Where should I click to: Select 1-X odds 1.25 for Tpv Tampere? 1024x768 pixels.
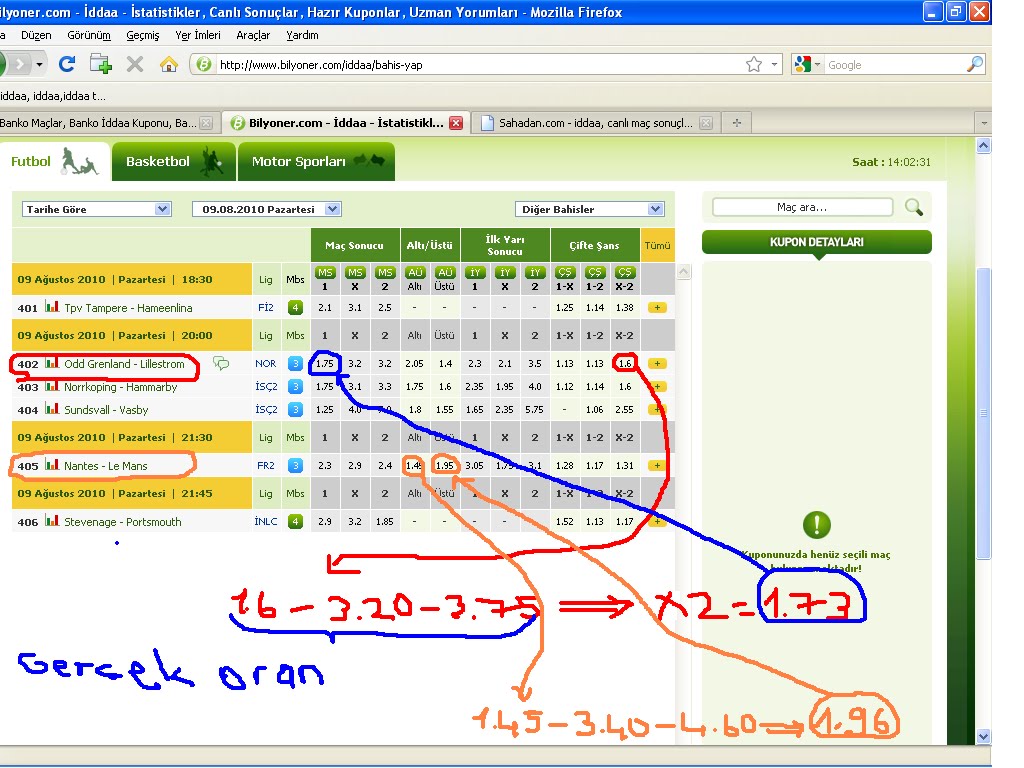pyautogui.click(x=564, y=308)
